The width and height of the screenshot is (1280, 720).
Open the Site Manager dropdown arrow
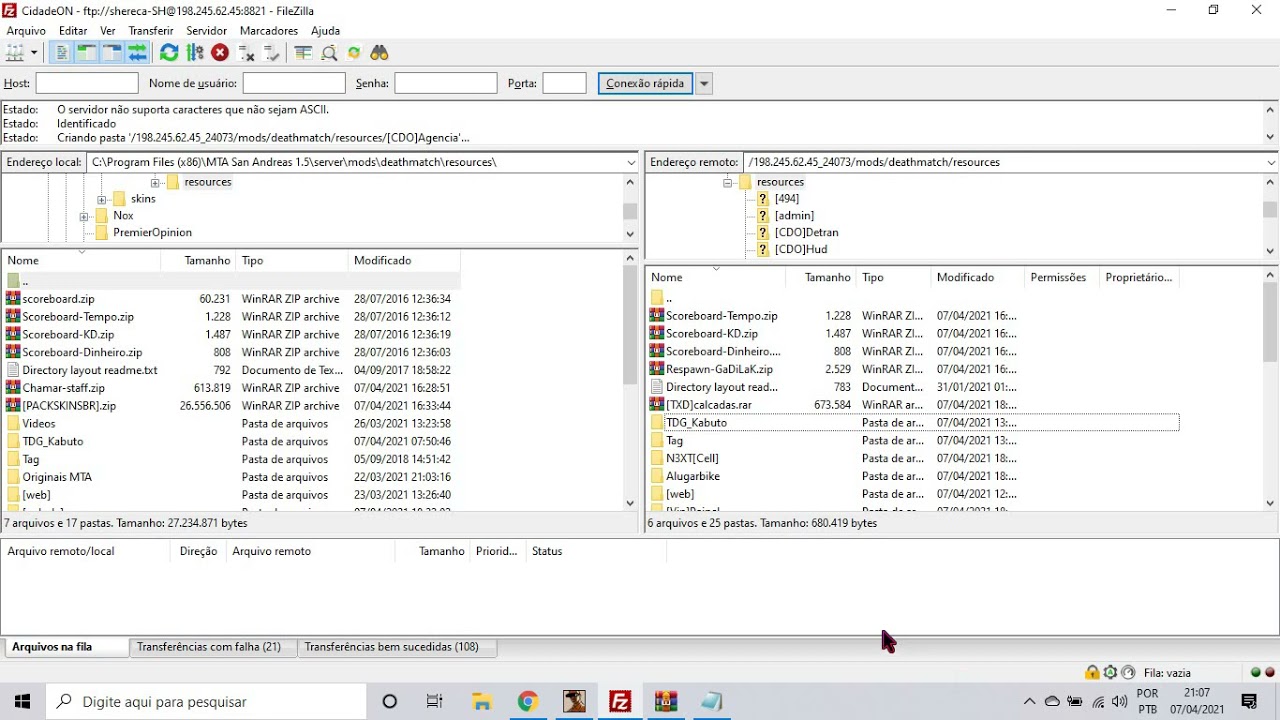[34, 53]
